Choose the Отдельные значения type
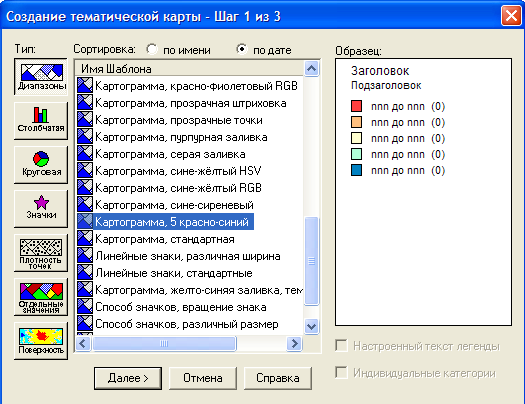Viewport: 525px width, 404px height. pyautogui.click(x=41, y=297)
